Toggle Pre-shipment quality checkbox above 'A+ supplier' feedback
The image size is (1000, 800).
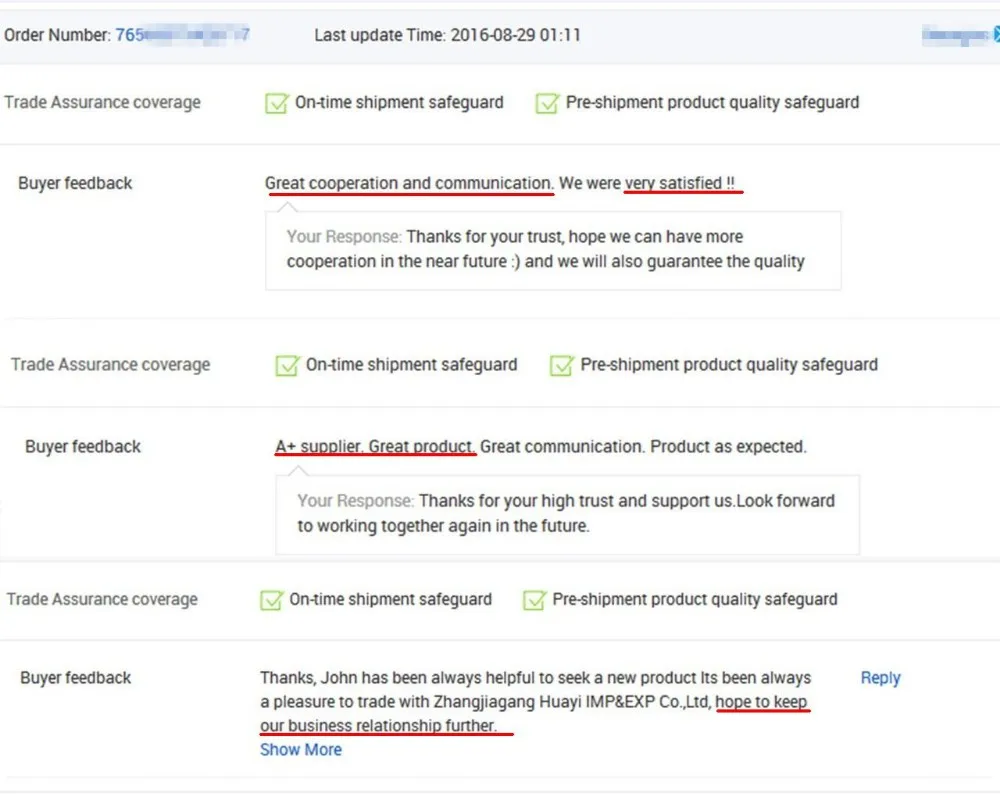point(561,366)
